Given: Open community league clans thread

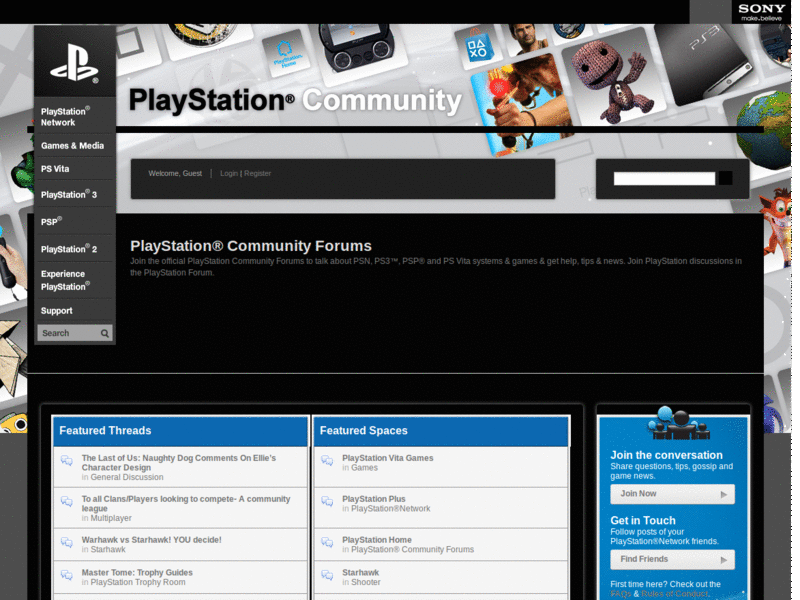Looking at the screenshot, I should pyautogui.click(x=186, y=504).
